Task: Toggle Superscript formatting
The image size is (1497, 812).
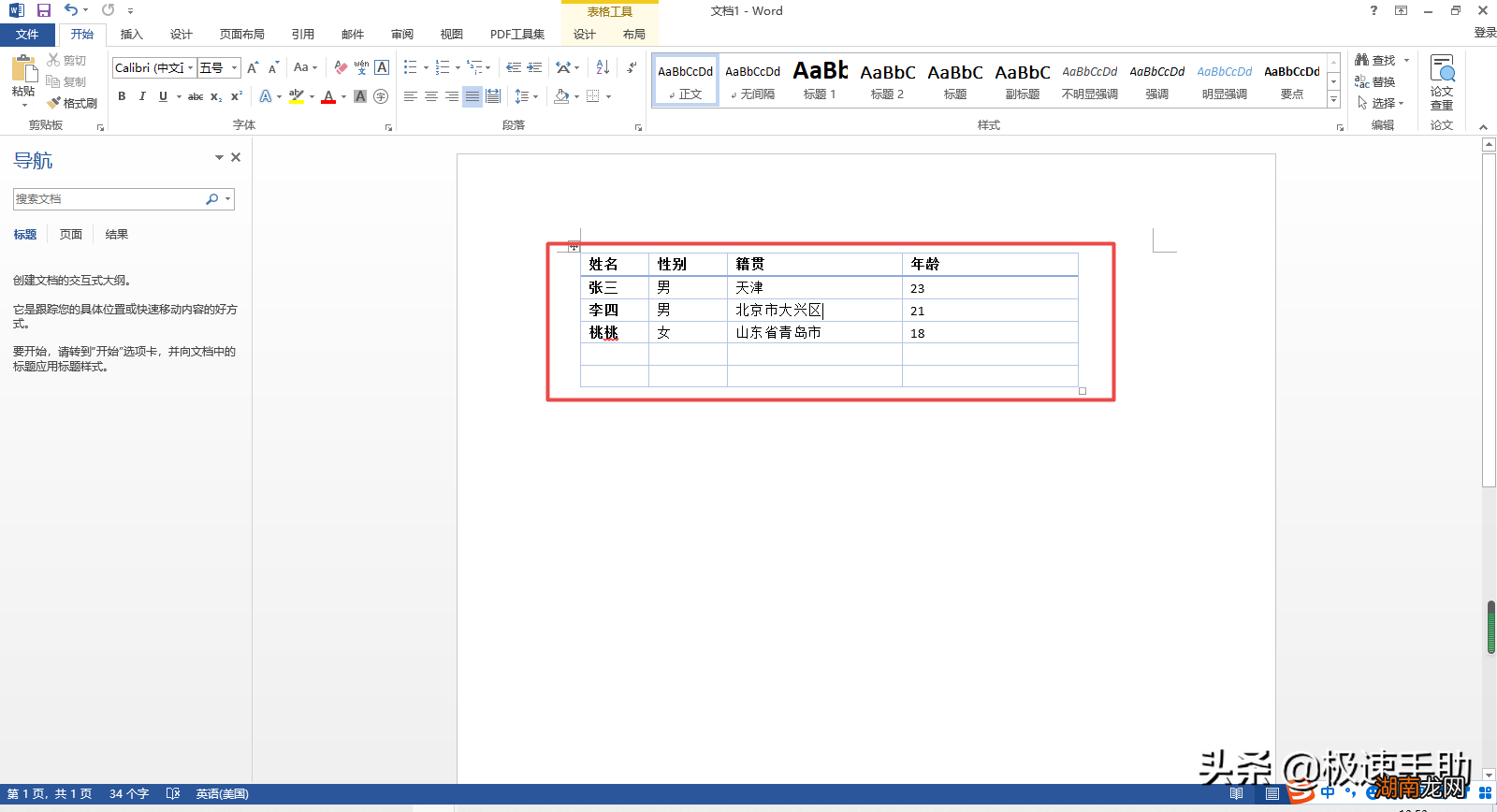Action: (237, 96)
